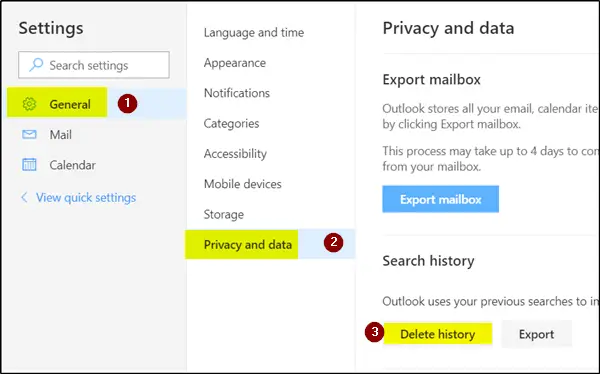
Task: Return via View quick settings link
Action: 86,198
